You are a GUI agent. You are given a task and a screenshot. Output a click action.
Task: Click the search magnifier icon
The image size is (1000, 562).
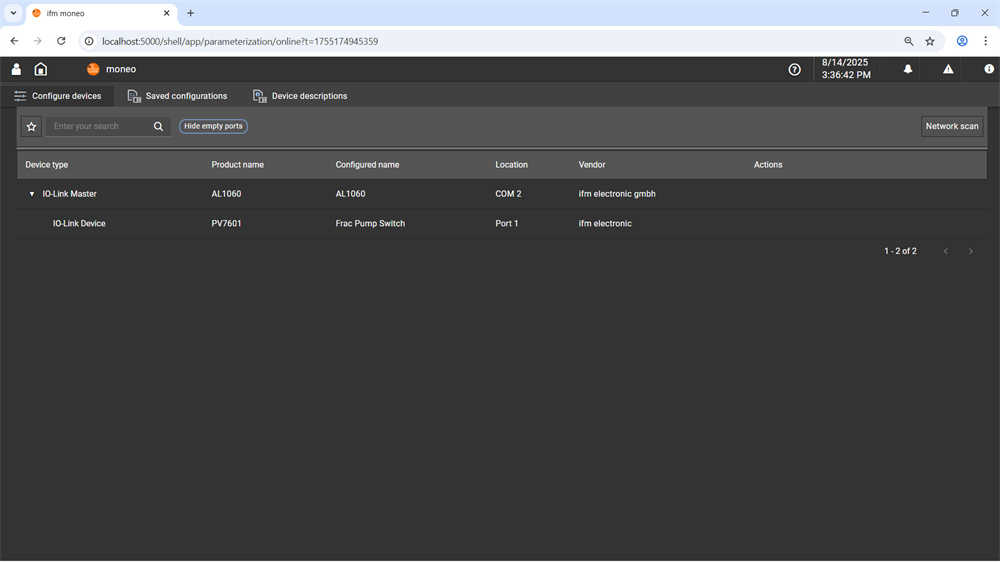(x=158, y=126)
